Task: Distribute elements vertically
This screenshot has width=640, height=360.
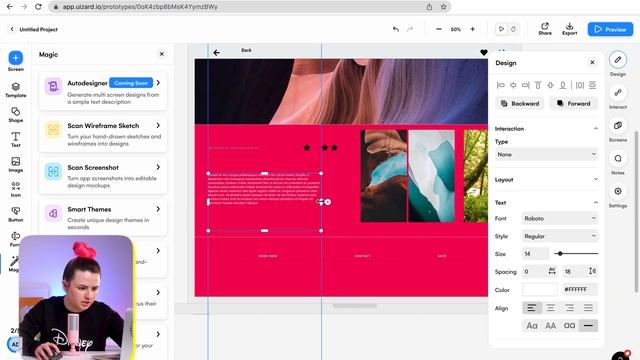Action: [x=592, y=85]
